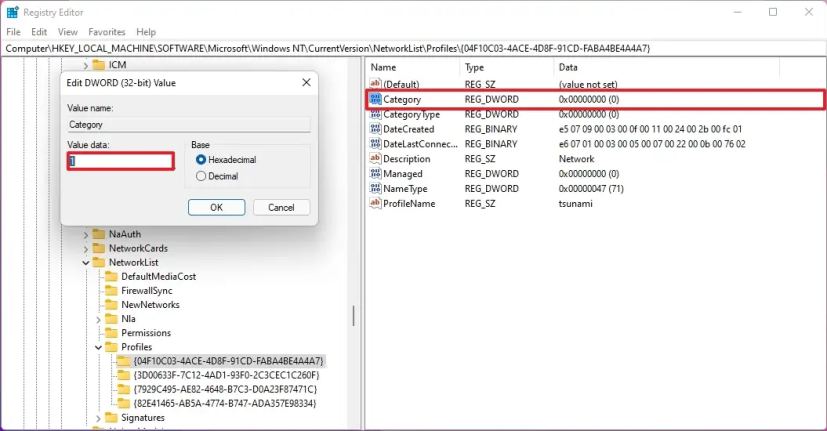Open the File menu
This screenshot has height=431, width=827.
(13, 32)
